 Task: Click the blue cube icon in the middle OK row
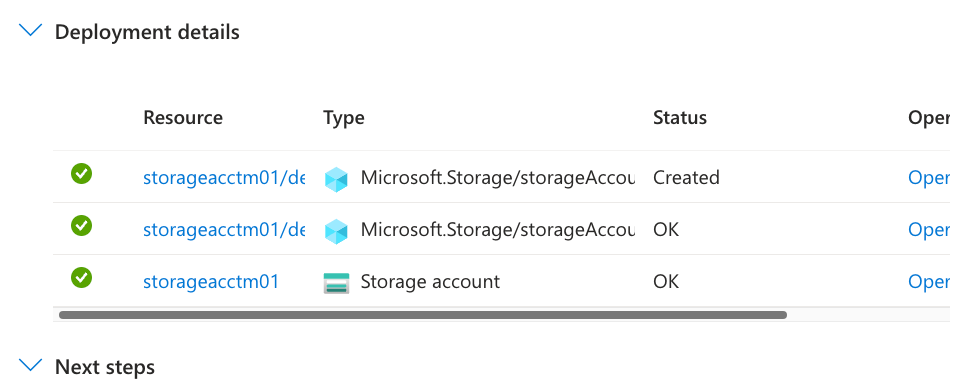click(336, 231)
